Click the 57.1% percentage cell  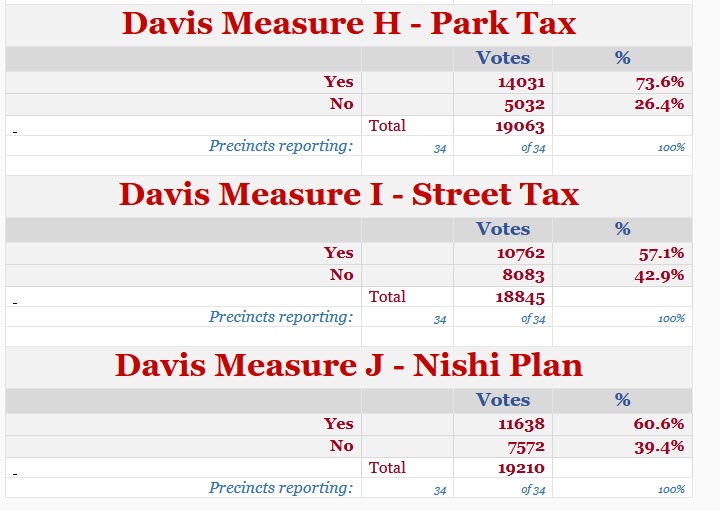tap(660, 253)
